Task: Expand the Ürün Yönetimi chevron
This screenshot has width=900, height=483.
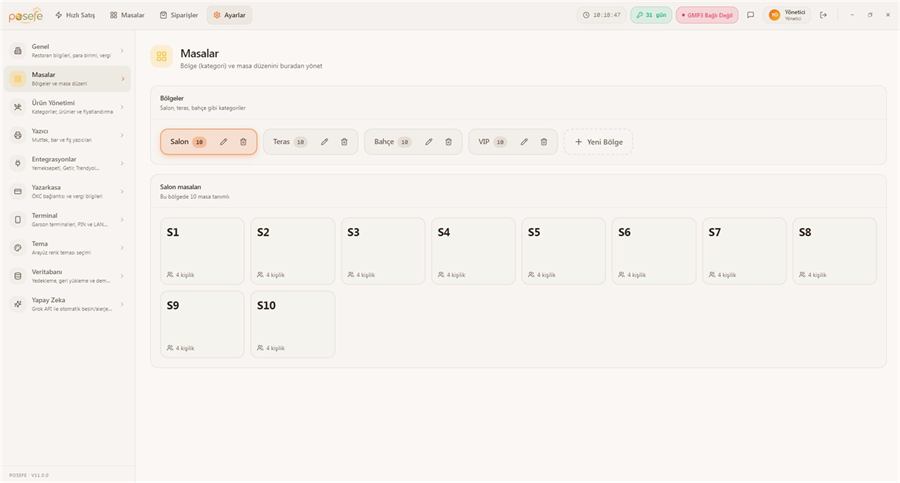Action: (x=122, y=107)
